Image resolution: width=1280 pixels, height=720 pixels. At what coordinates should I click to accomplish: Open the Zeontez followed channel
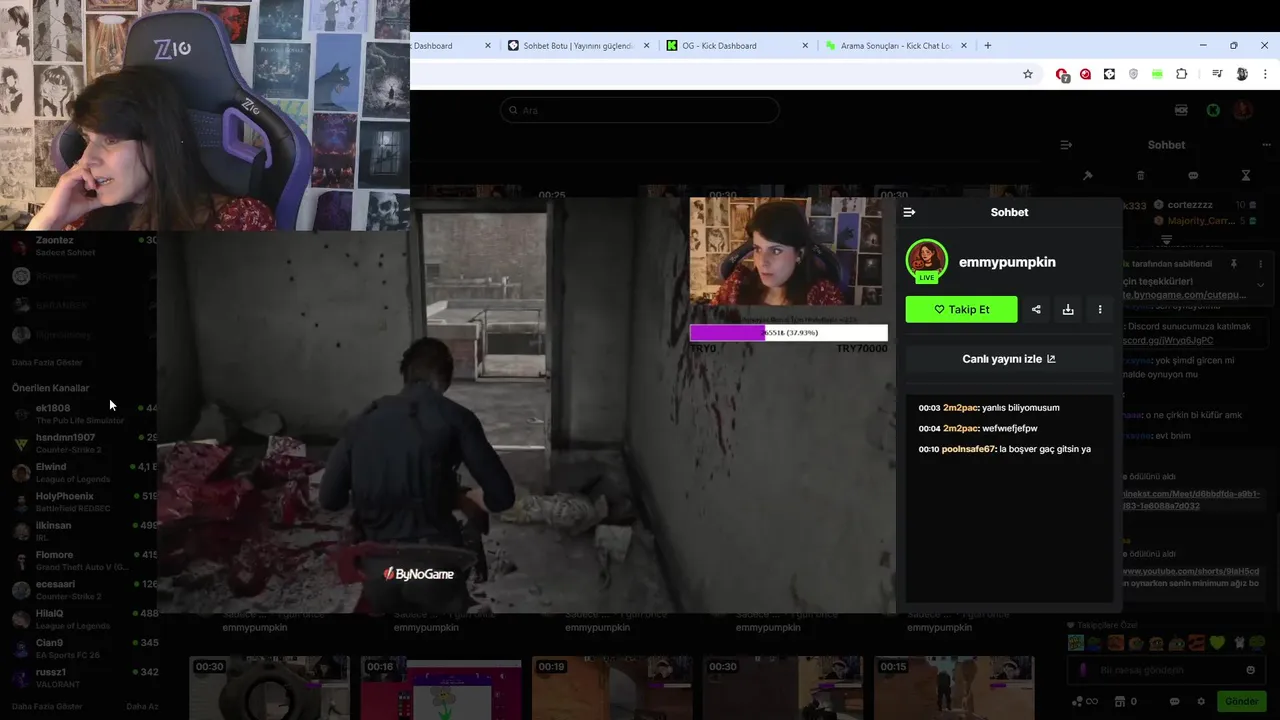click(84, 246)
